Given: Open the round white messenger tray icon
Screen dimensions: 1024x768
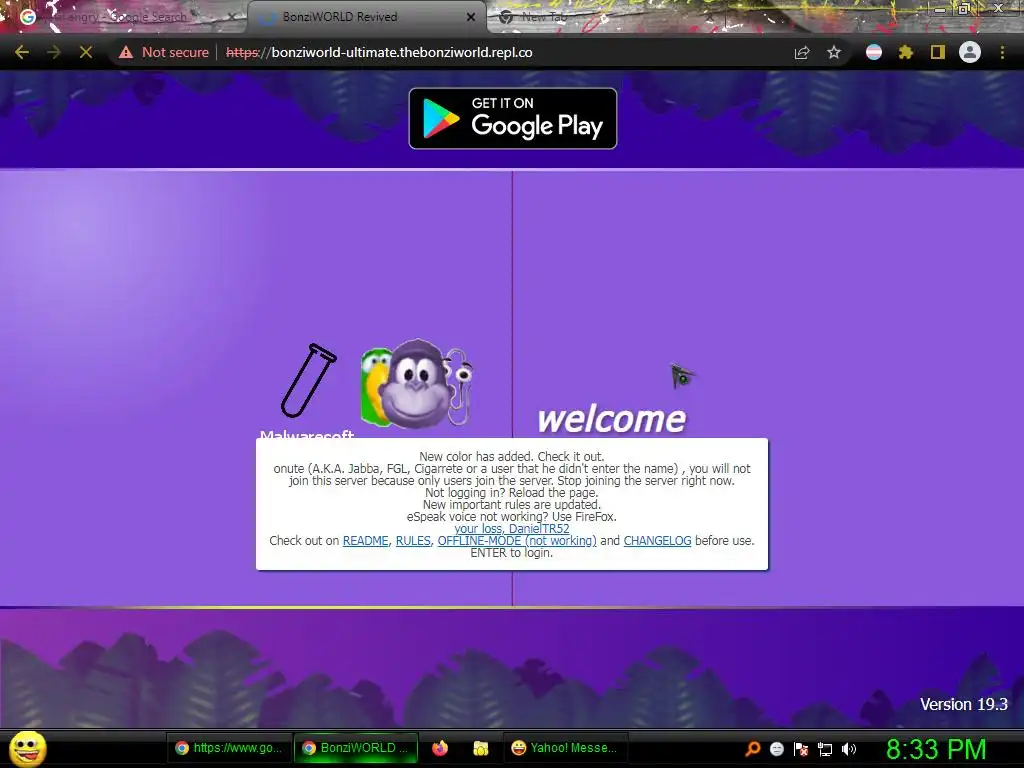Looking at the screenshot, I should 776,749.
